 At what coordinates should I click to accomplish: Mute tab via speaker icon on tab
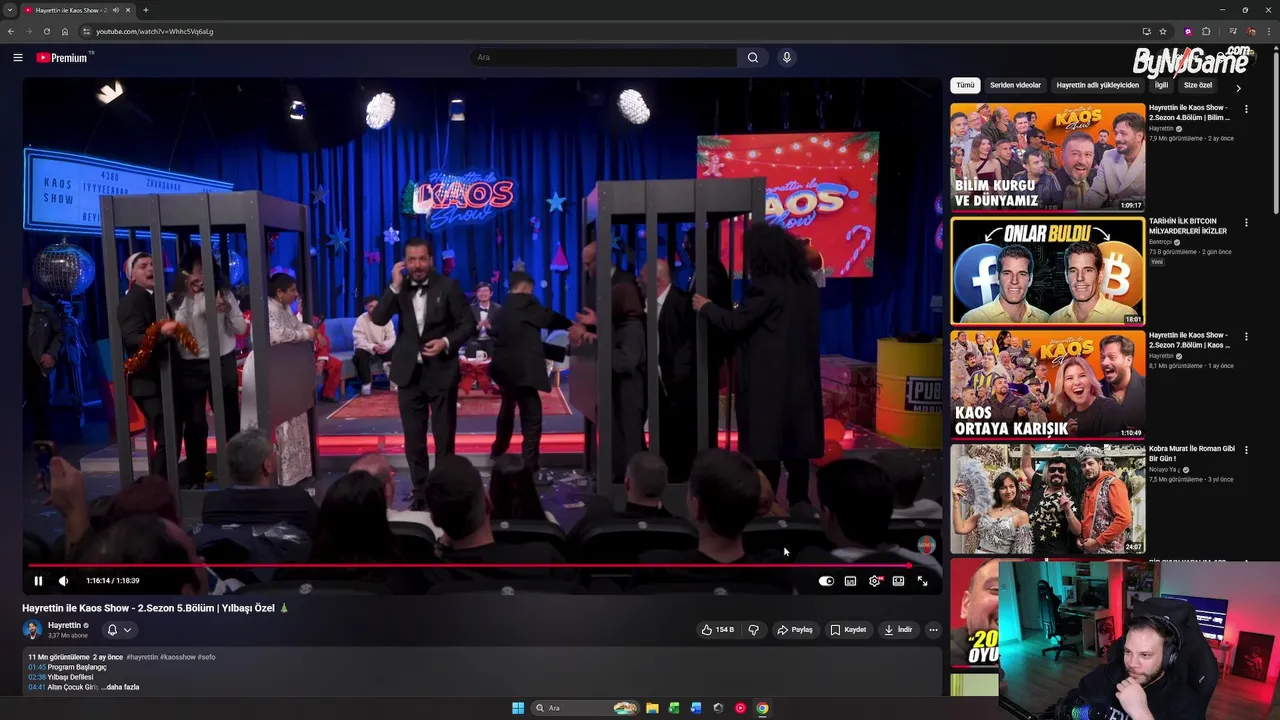tap(116, 10)
